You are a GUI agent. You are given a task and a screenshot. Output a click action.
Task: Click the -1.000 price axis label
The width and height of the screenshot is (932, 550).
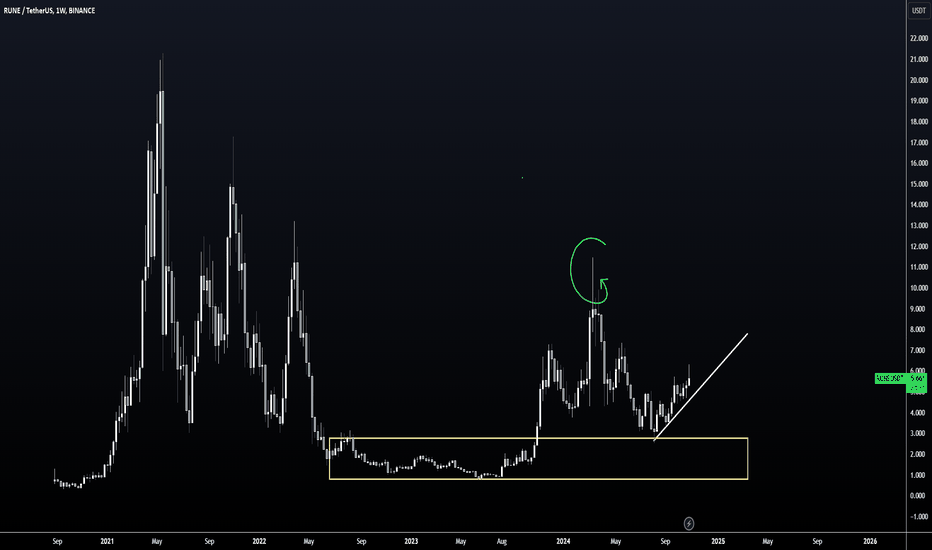[x=919, y=516]
